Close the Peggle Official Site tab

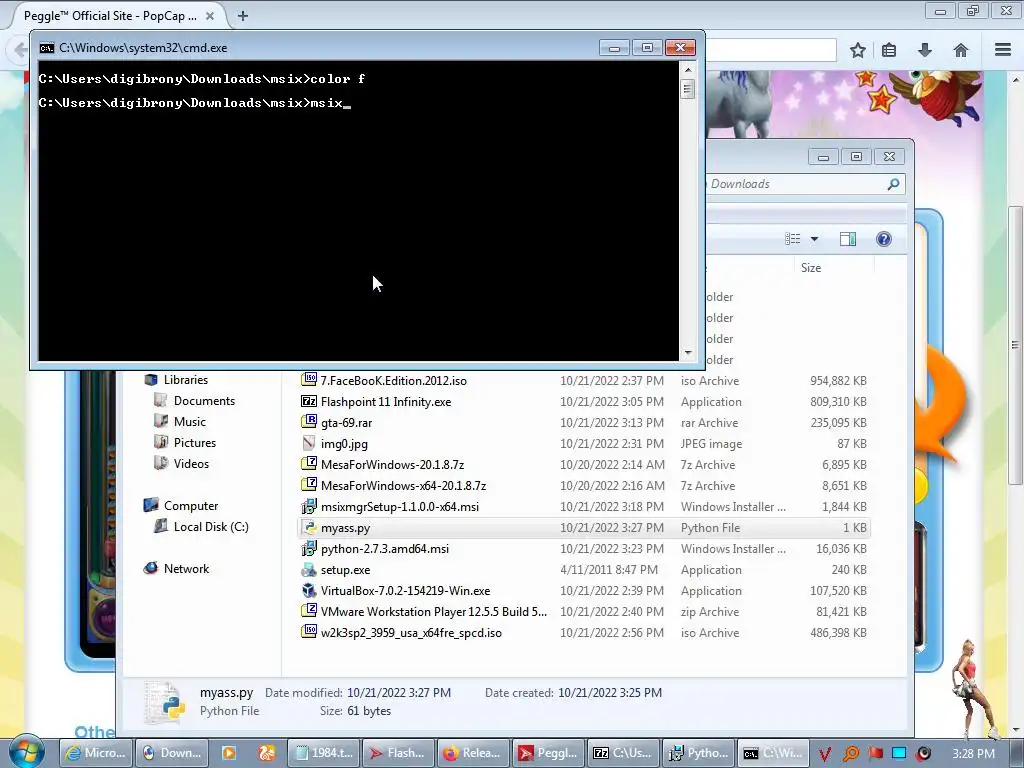(x=210, y=16)
